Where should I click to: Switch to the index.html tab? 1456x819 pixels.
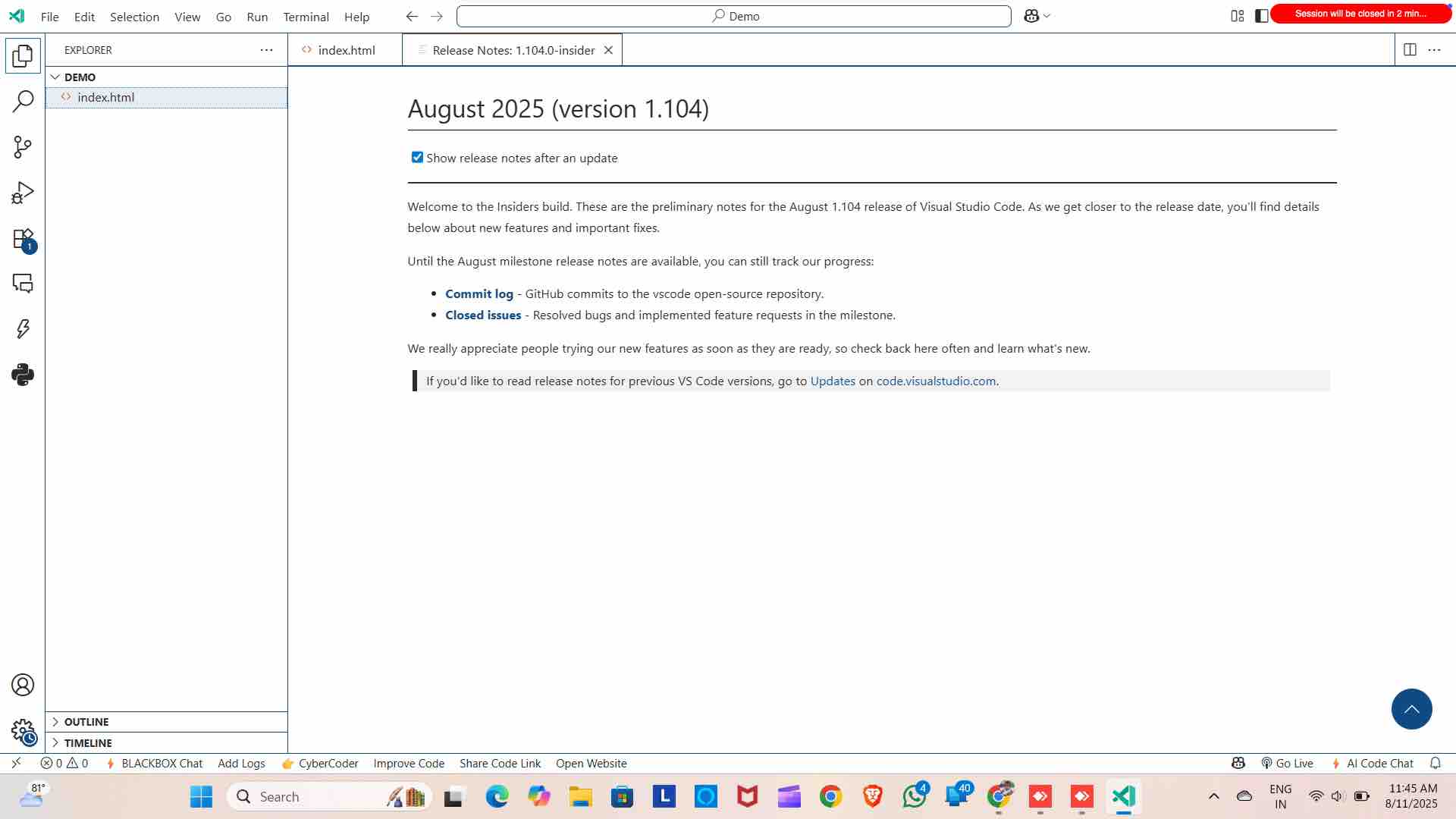pyautogui.click(x=346, y=50)
